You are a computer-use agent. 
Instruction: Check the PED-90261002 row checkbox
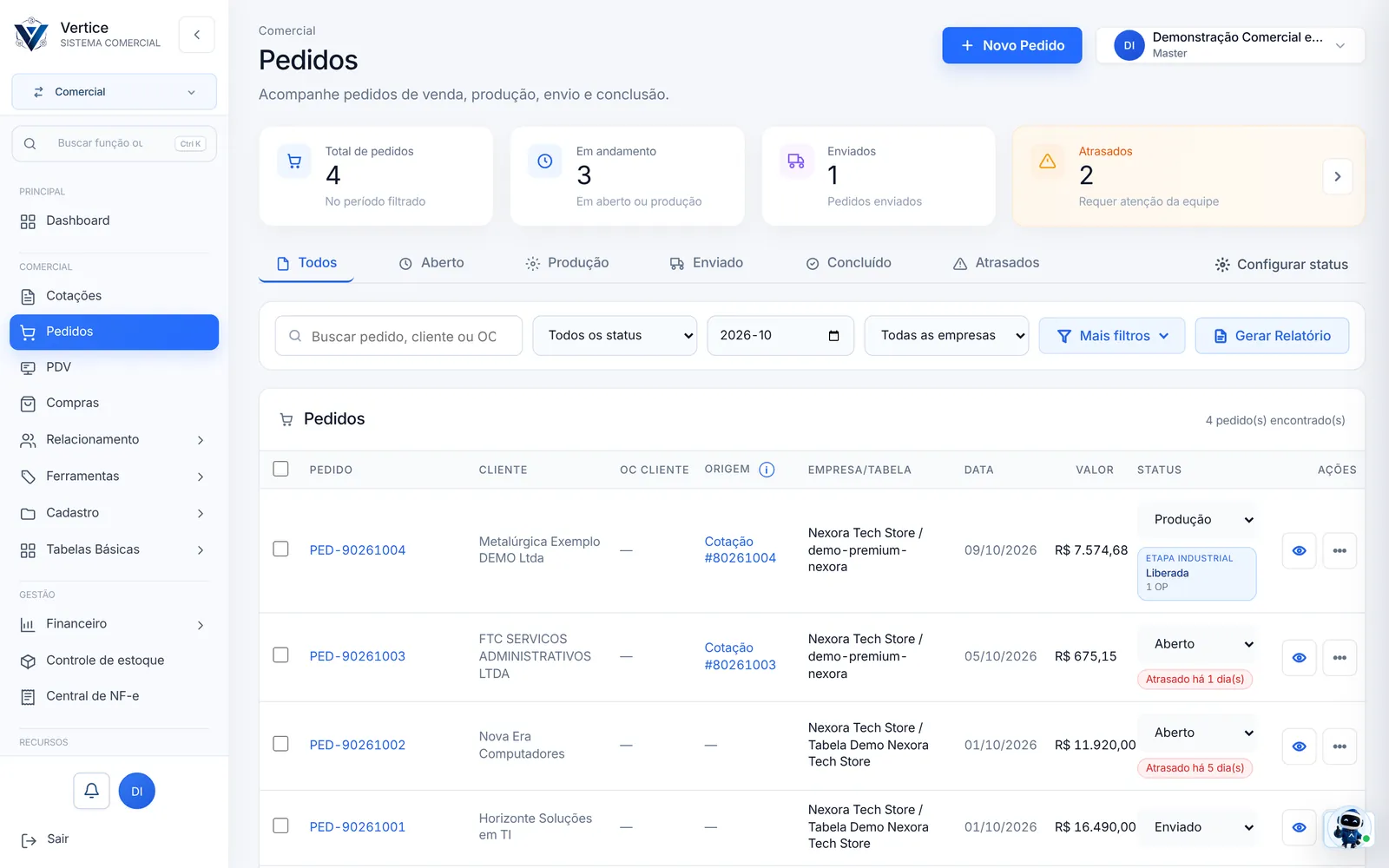tap(280, 744)
